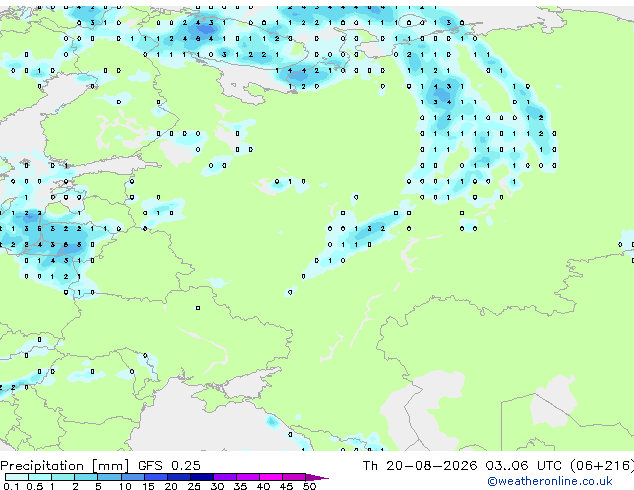Select the 5–10 mm legend swatch

109,477
